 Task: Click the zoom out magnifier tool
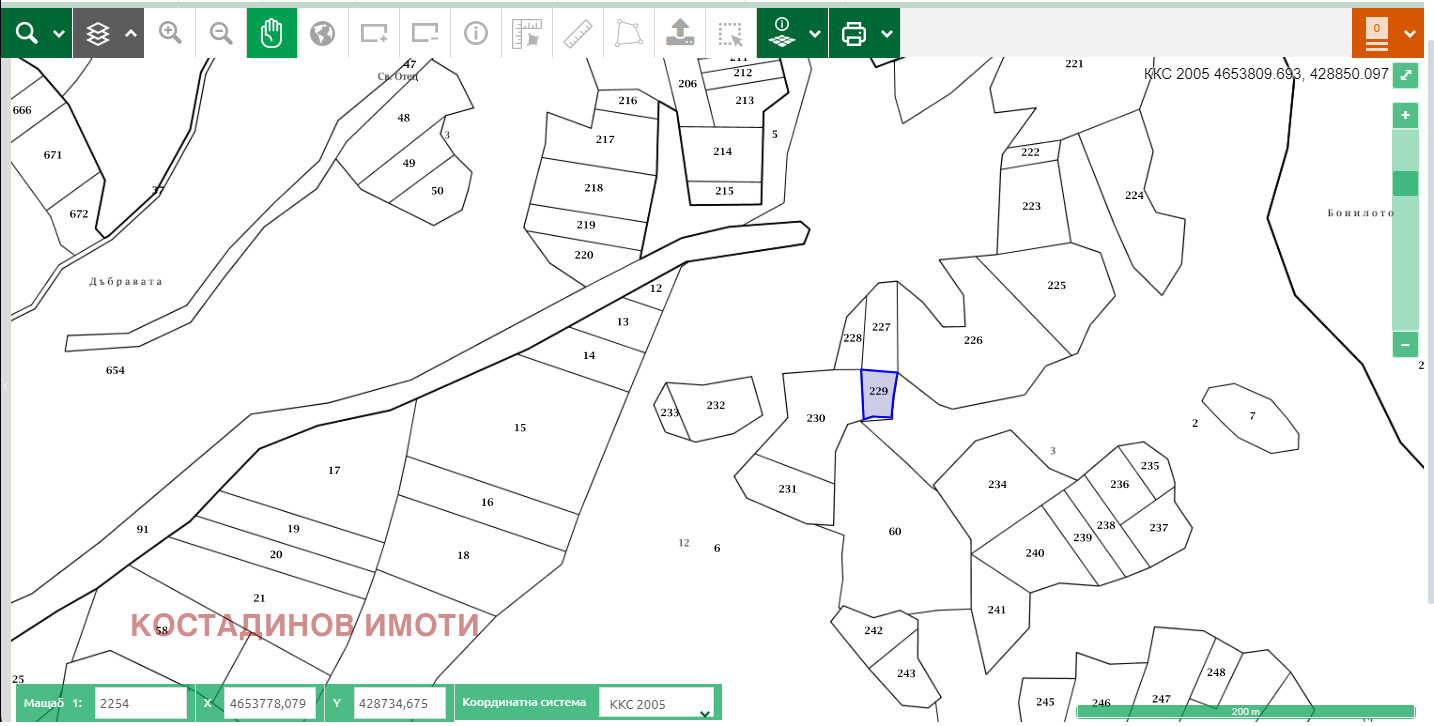point(222,33)
